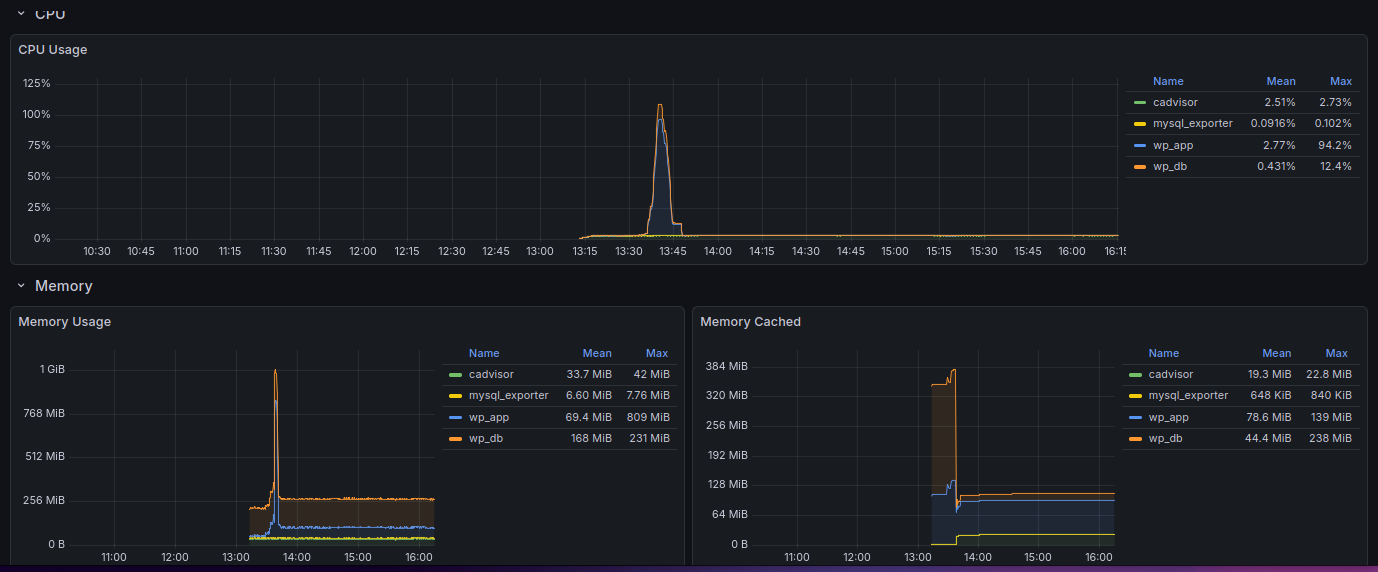Viewport: 1378px width, 572px height.
Task: Open the CPU Usage panel title menu
Action: click(52, 49)
